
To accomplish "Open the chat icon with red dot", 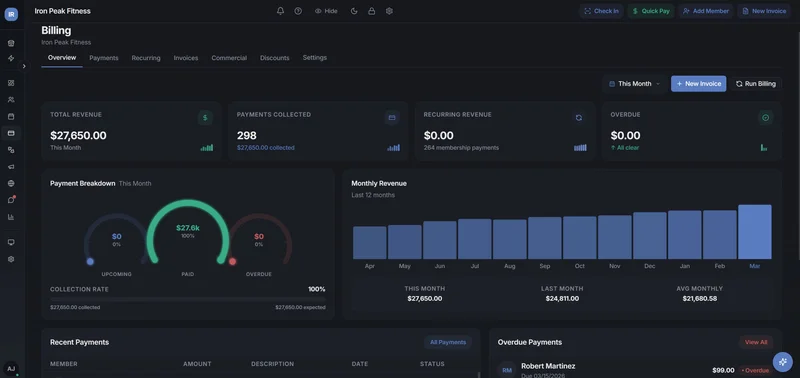I will click(11, 200).
